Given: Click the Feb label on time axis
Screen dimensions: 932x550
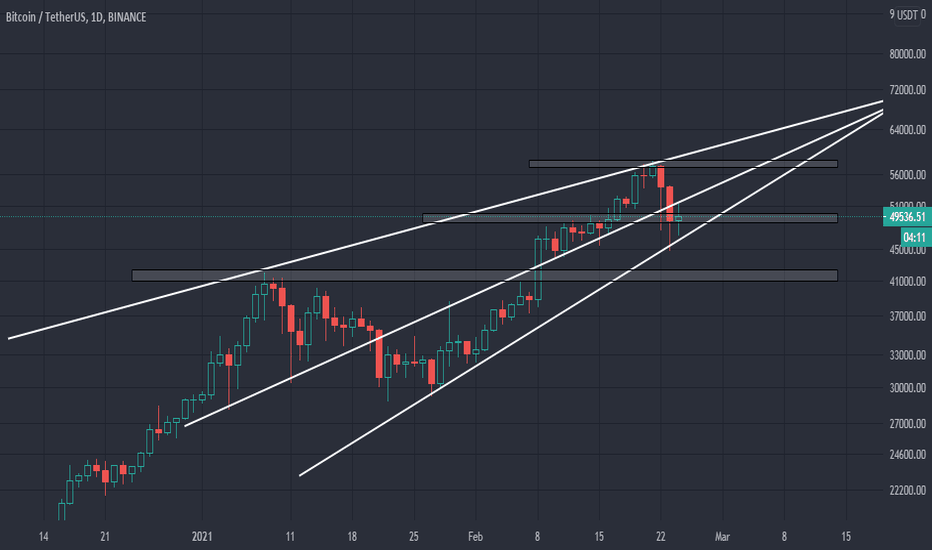Looking at the screenshot, I should (475, 537).
